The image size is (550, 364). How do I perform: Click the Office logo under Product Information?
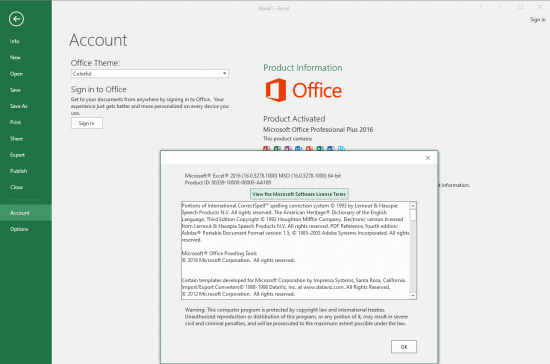304,90
